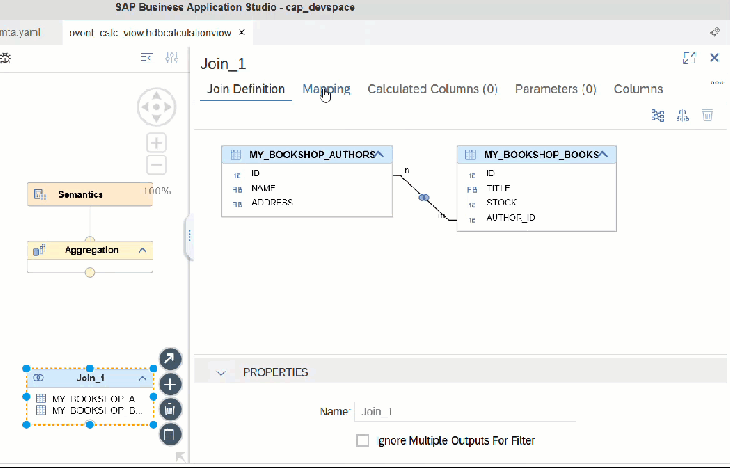This screenshot has width=730, height=468.
Task: Click the expand arrow at canvas bottom corner
Action: (180, 457)
